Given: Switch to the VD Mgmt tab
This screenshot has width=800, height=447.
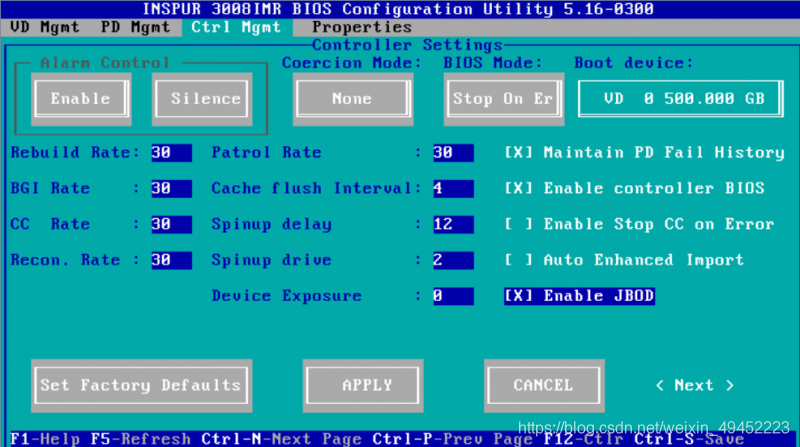Looking at the screenshot, I should (45, 27).
